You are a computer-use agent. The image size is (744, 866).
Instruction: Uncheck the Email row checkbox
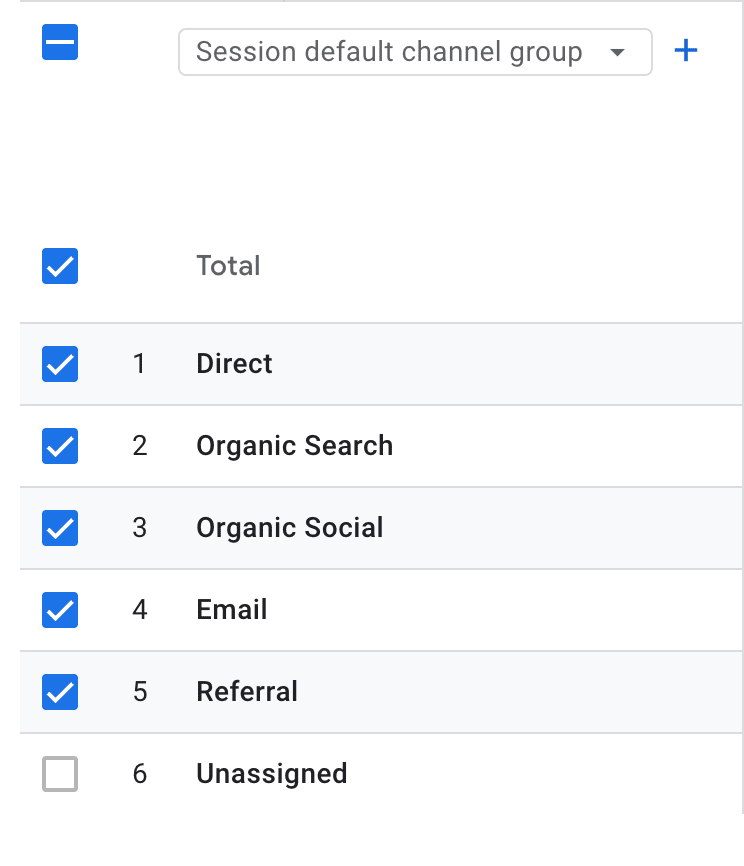[60, 610]
